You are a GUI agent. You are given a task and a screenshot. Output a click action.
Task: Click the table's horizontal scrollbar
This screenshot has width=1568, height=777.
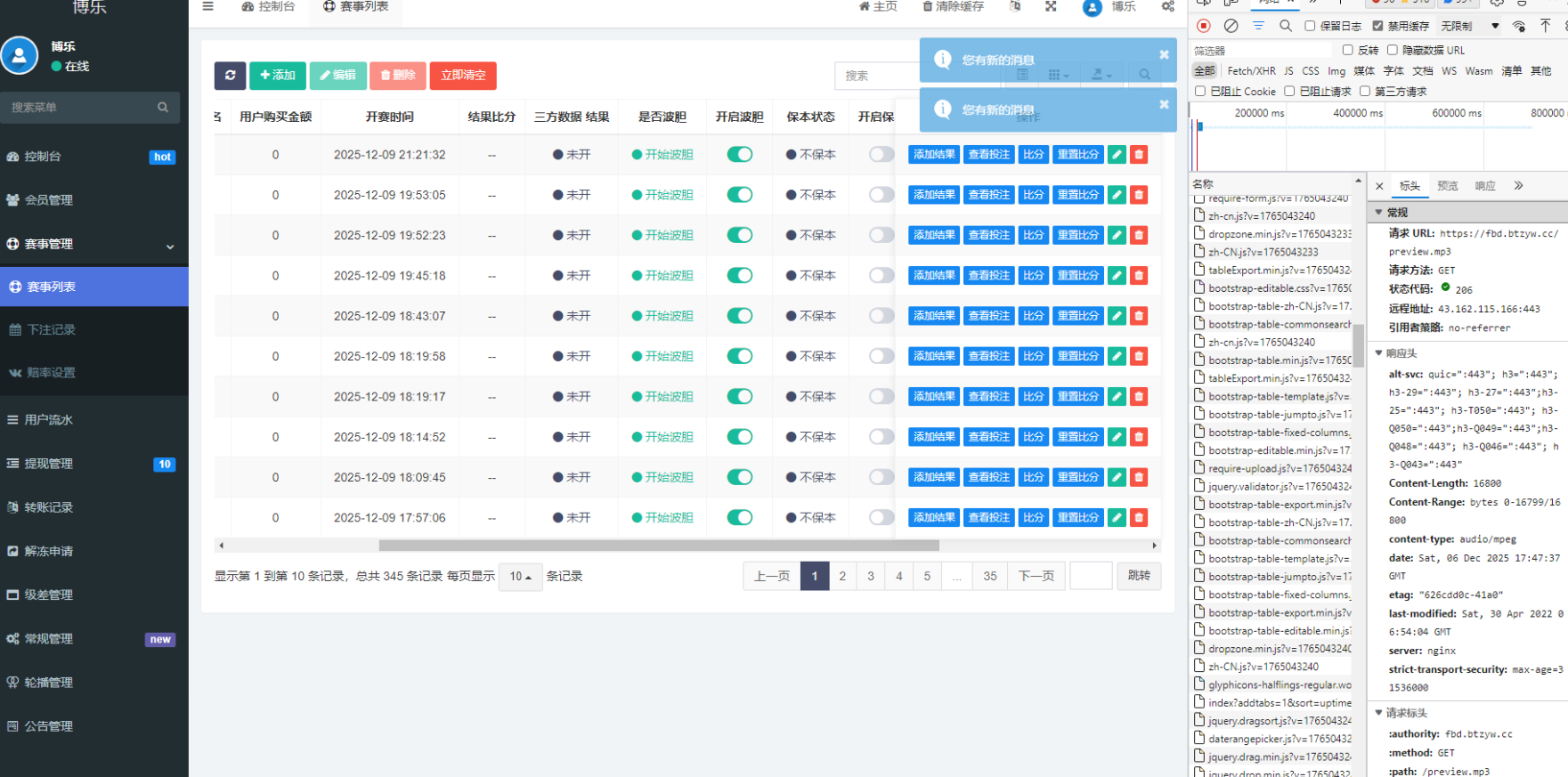(658, 546)
